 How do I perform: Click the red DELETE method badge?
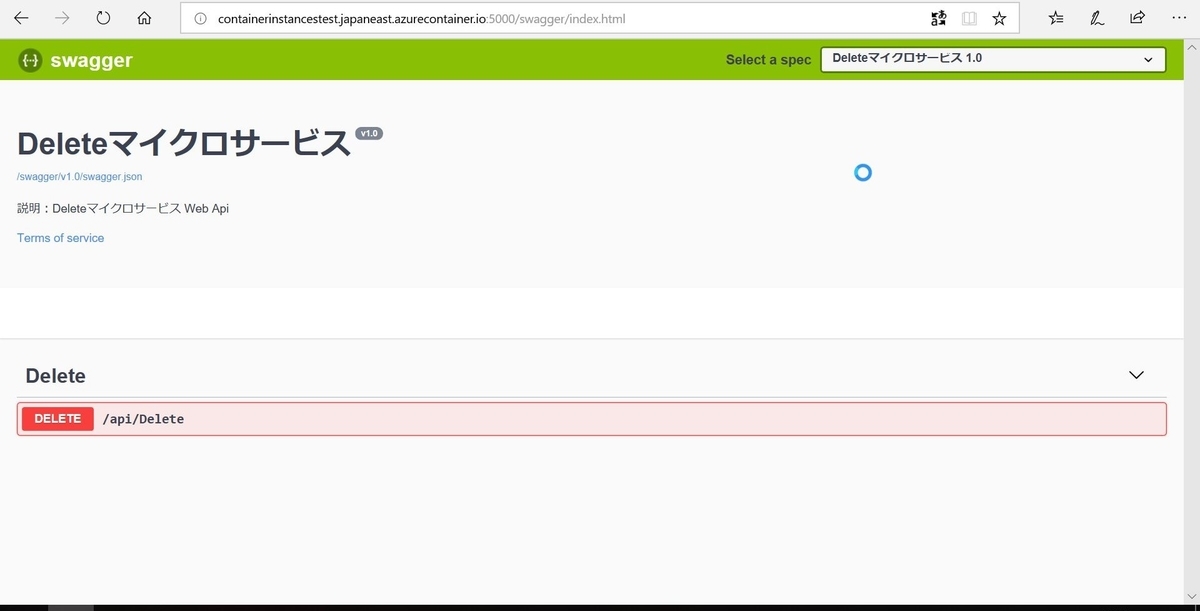[x=56, y=418]
